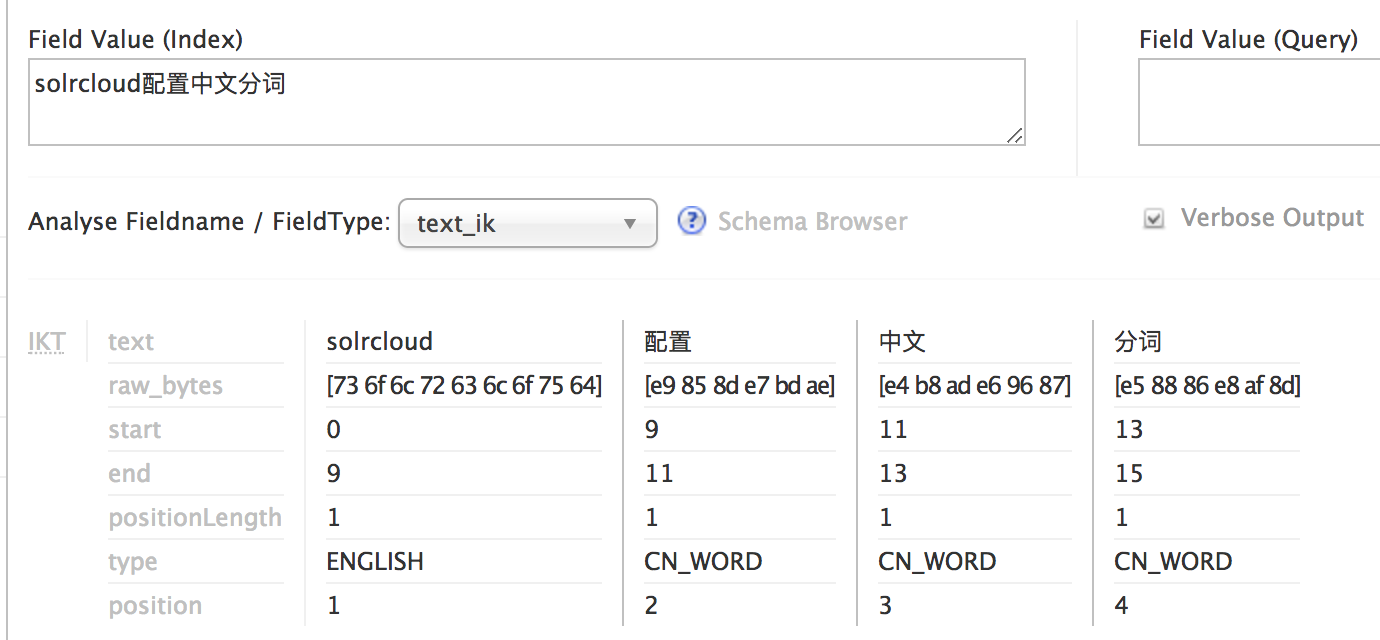The height and width of the screenshot is (640, 1380).
Task: Click the CN_WORD type for 分词
Action: (x=1174, y=562)
